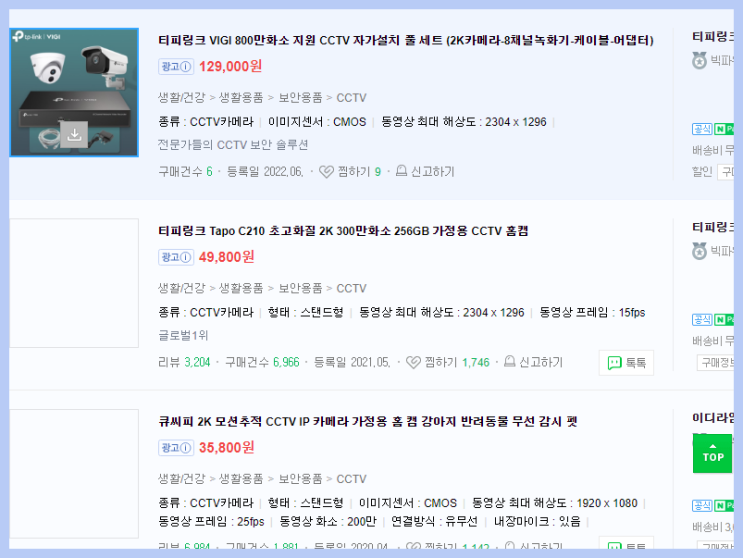Click the medal seller grade icon in VIGI row

click(699, 61)
